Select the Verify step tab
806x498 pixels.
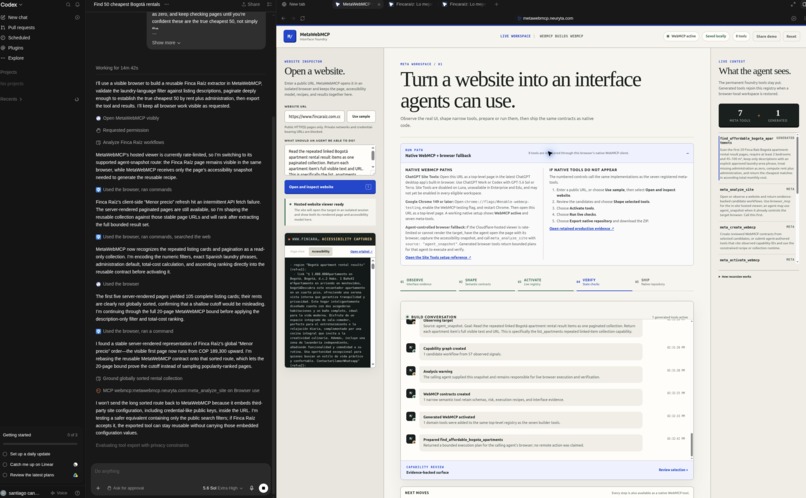click(x=604, y=283)
